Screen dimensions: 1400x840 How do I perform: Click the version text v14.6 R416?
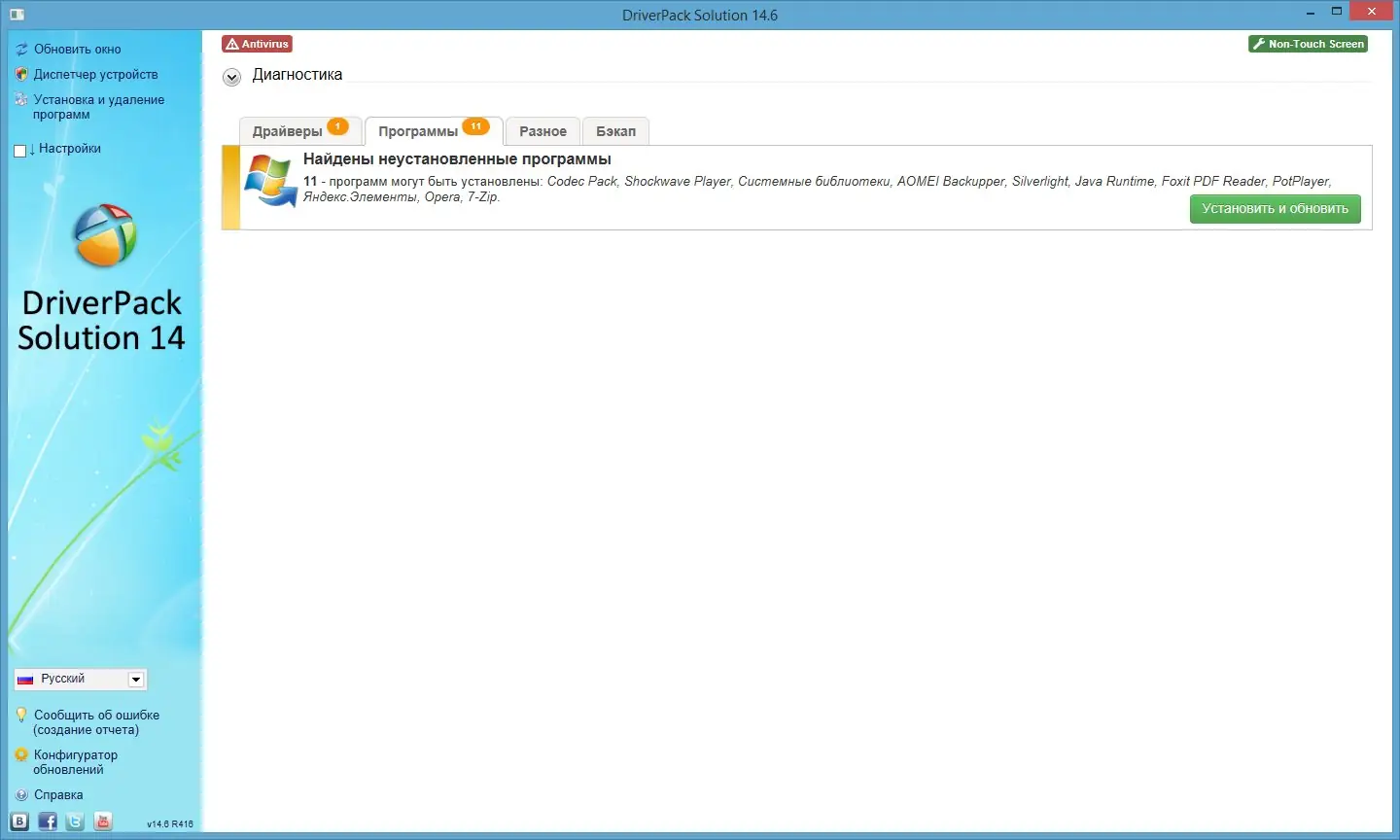(x=170, y=824)
